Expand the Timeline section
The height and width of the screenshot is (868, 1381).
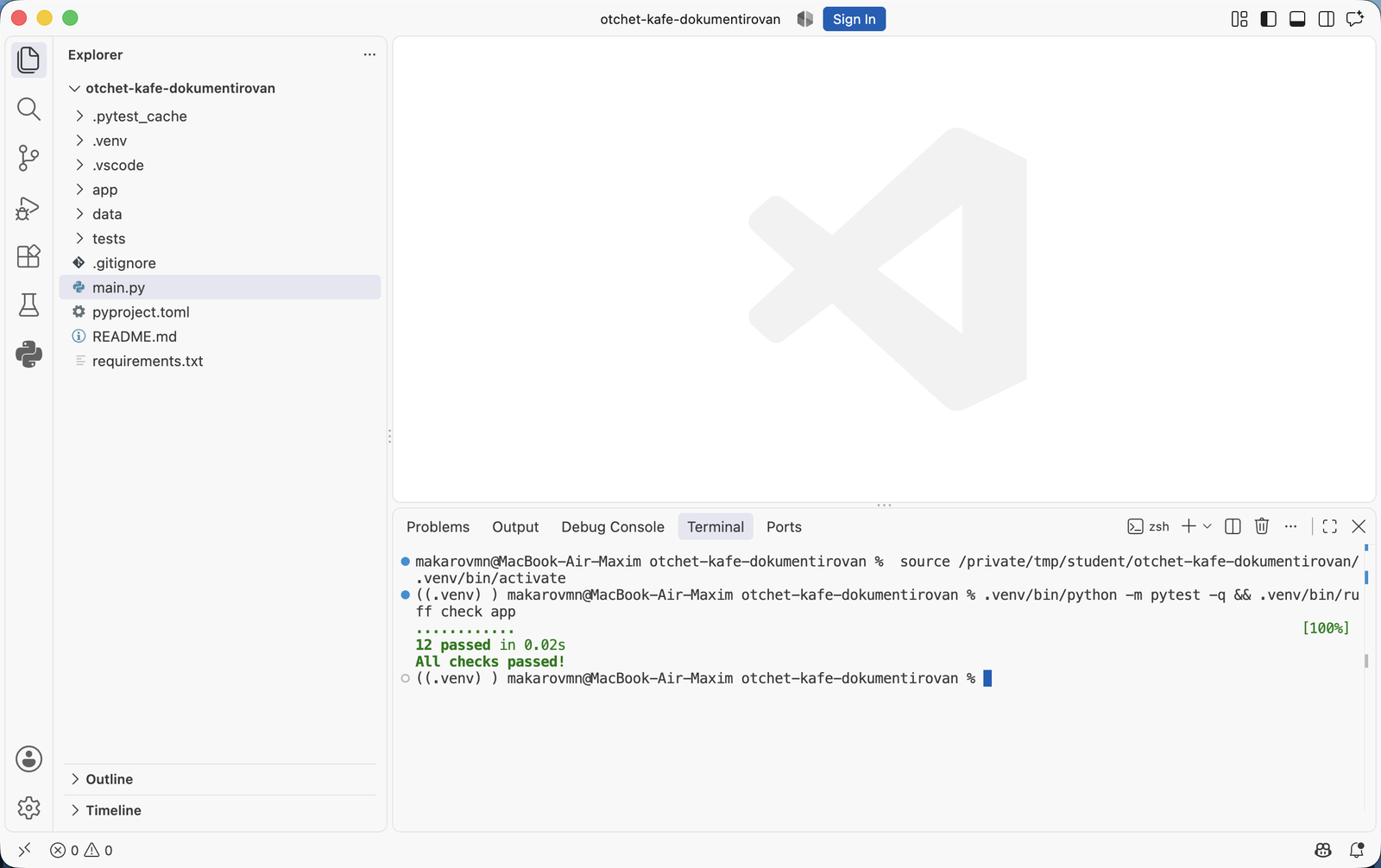click(x=220, y=810)
